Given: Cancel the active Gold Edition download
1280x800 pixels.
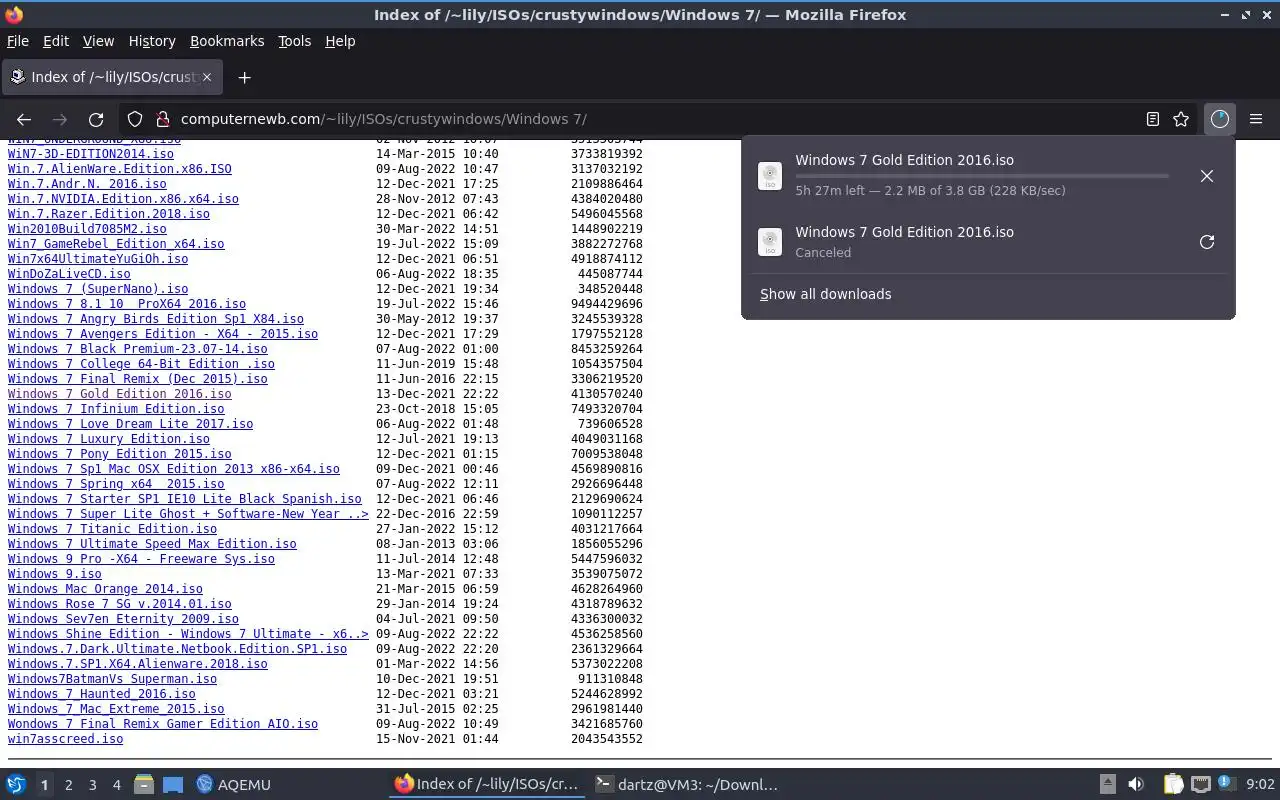Looking at the screenshot, I should [x=1207, y=176].
